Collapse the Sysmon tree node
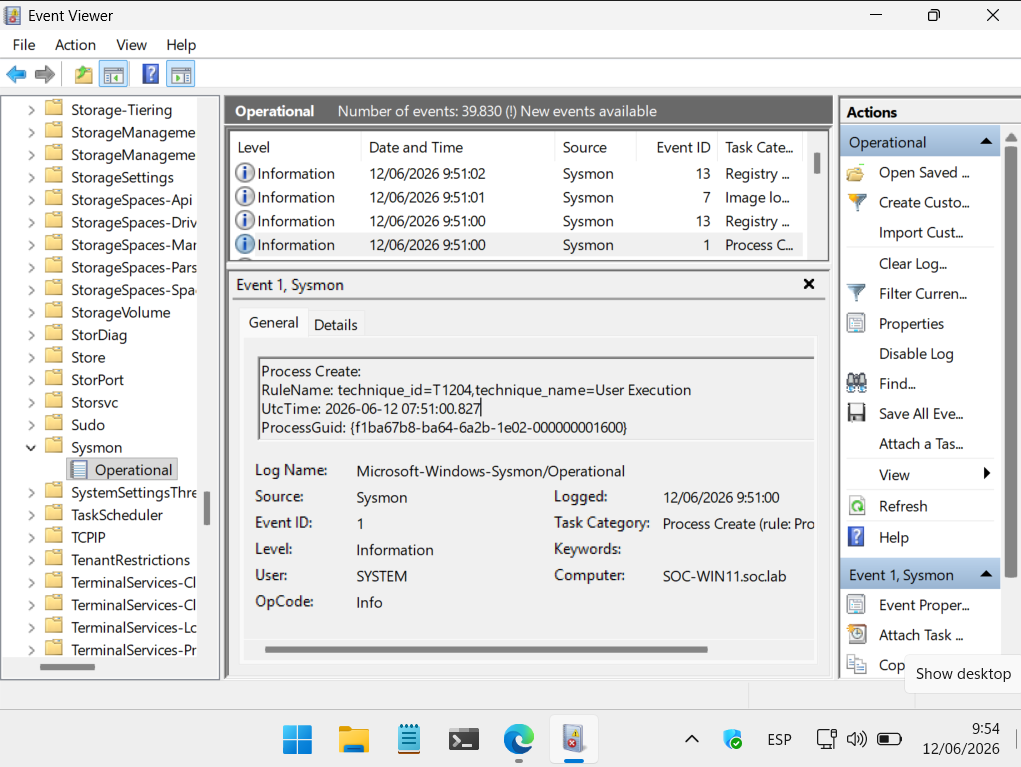This screenshot has height=767, width=1021. click(31, 447)
